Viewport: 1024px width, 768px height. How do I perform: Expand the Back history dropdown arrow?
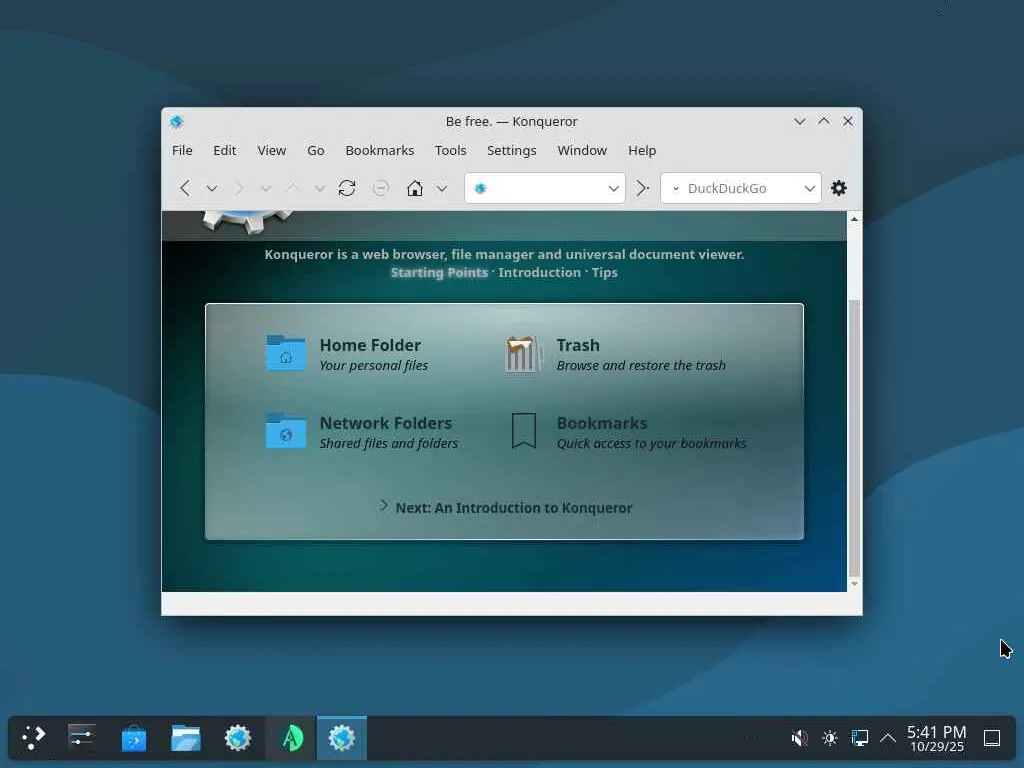[x=212, y=189]
